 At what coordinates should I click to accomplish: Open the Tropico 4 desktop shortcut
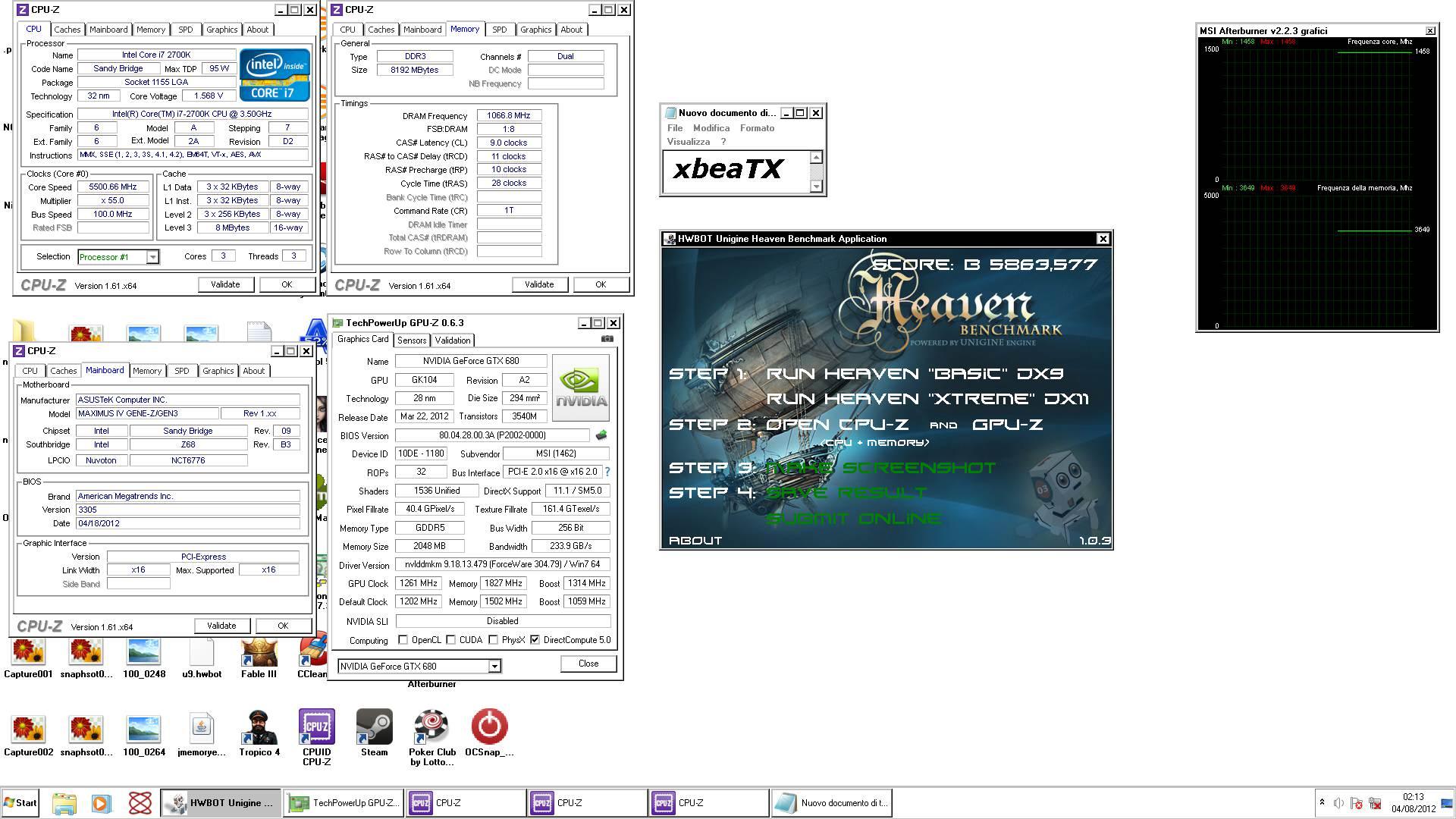(x=259, y=733)
